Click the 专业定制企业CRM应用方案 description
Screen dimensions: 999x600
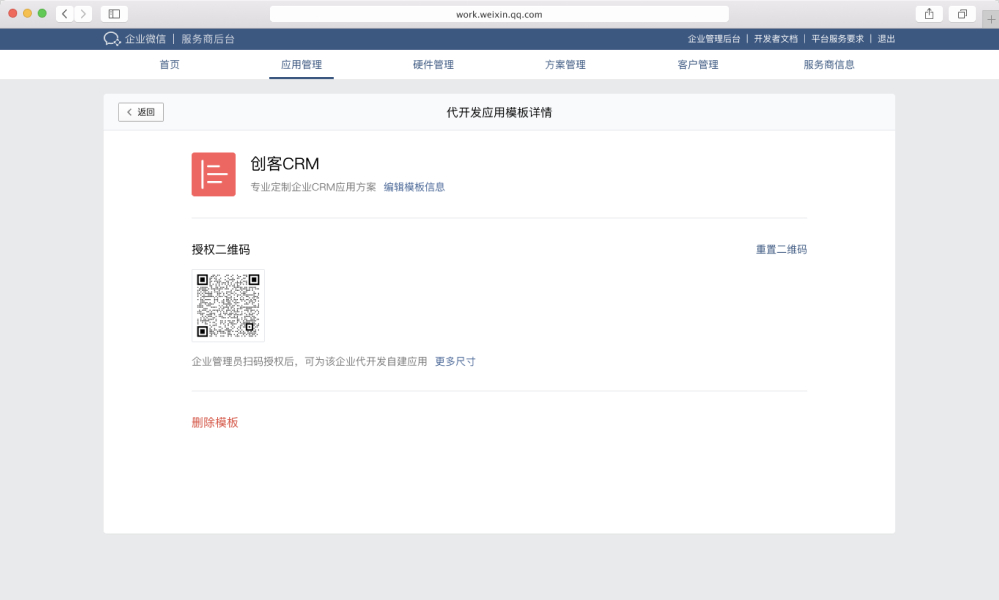[313, 187]
